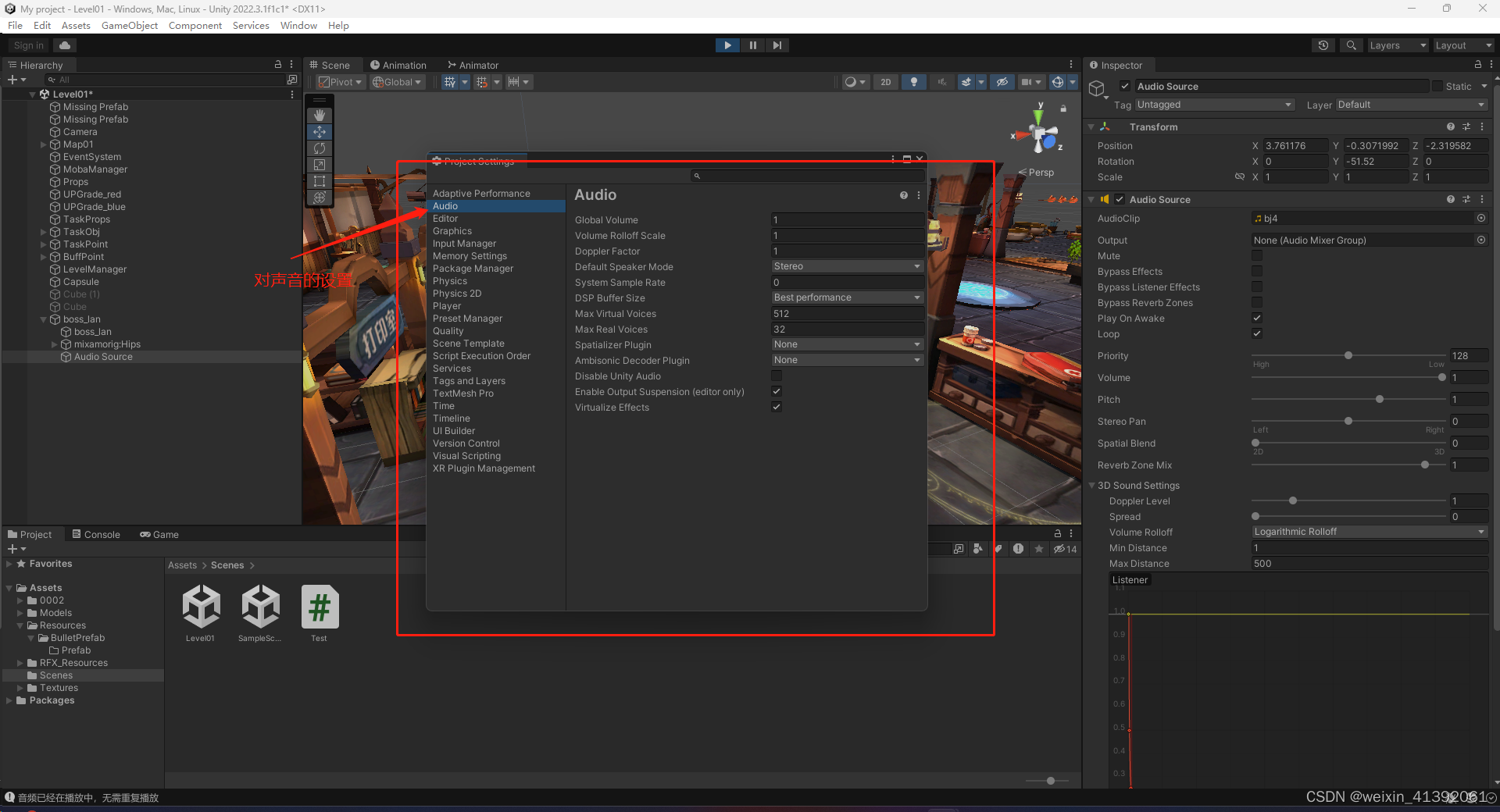
Task: Open Audio settings help icon in Project Settings
Action: (904, 195)
